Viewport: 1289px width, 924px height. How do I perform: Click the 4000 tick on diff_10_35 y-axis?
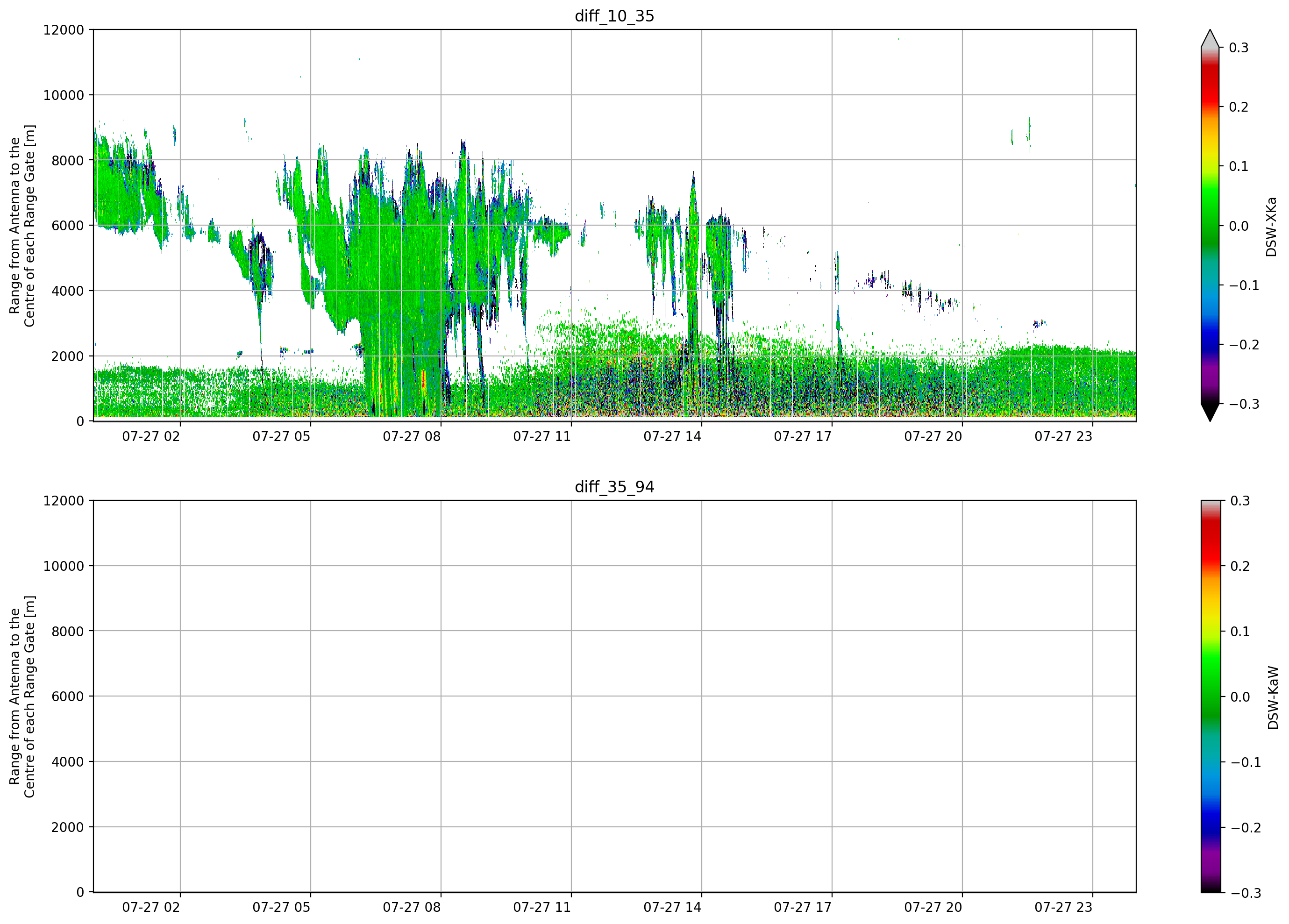click(x=68, y=291)
